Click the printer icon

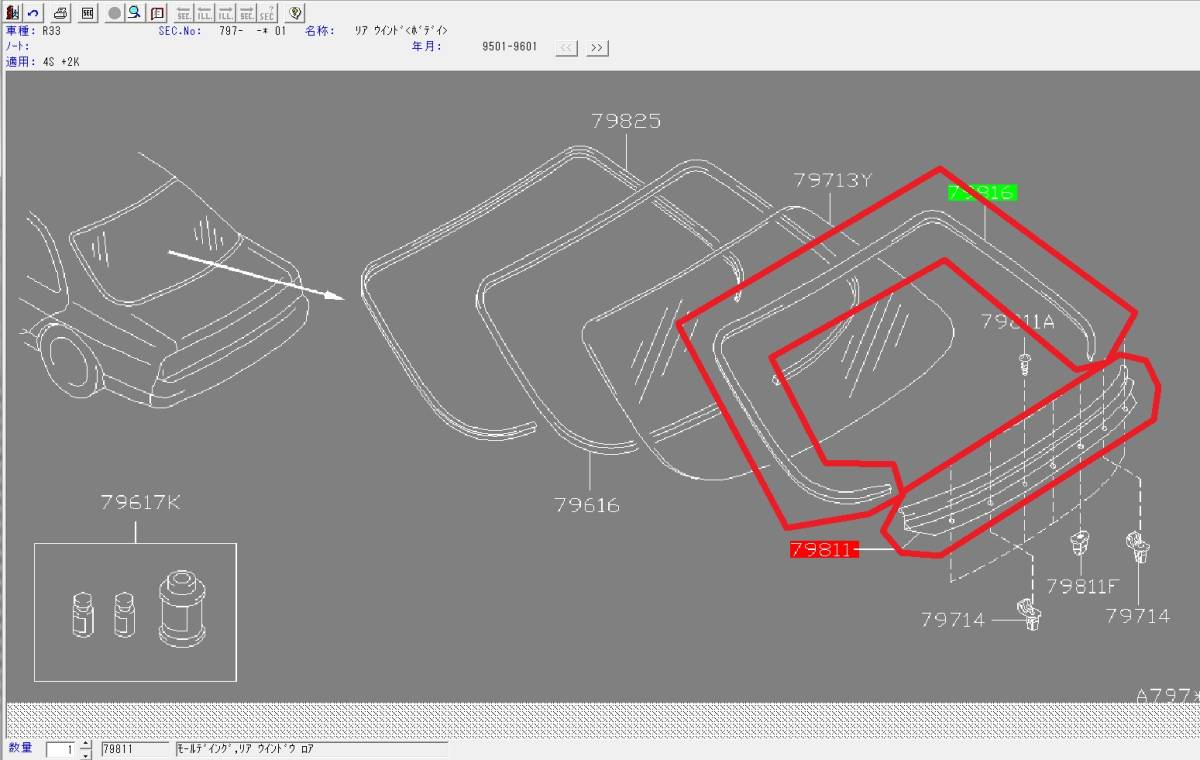coord(61,13)
